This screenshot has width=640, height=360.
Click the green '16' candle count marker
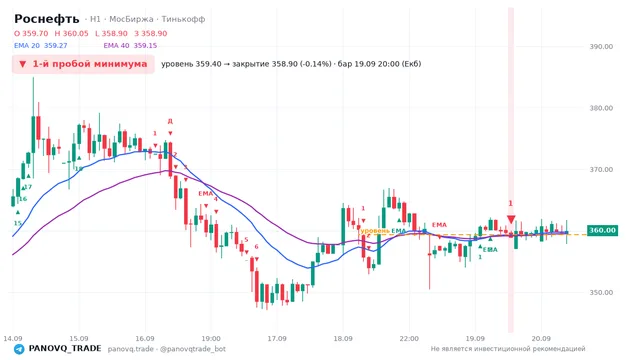point(23,199)
